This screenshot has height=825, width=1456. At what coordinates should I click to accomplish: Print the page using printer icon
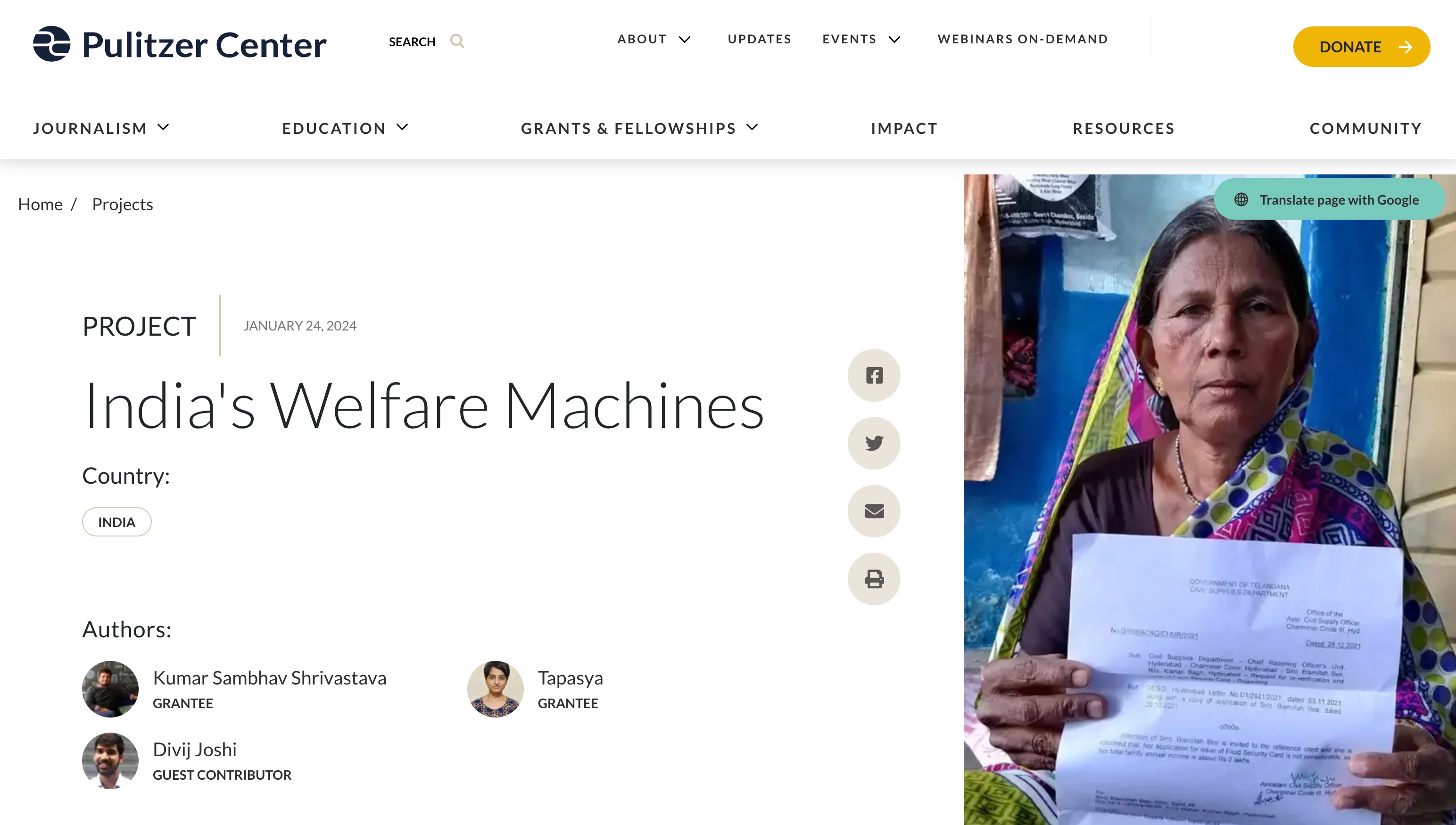click(874, 579)
